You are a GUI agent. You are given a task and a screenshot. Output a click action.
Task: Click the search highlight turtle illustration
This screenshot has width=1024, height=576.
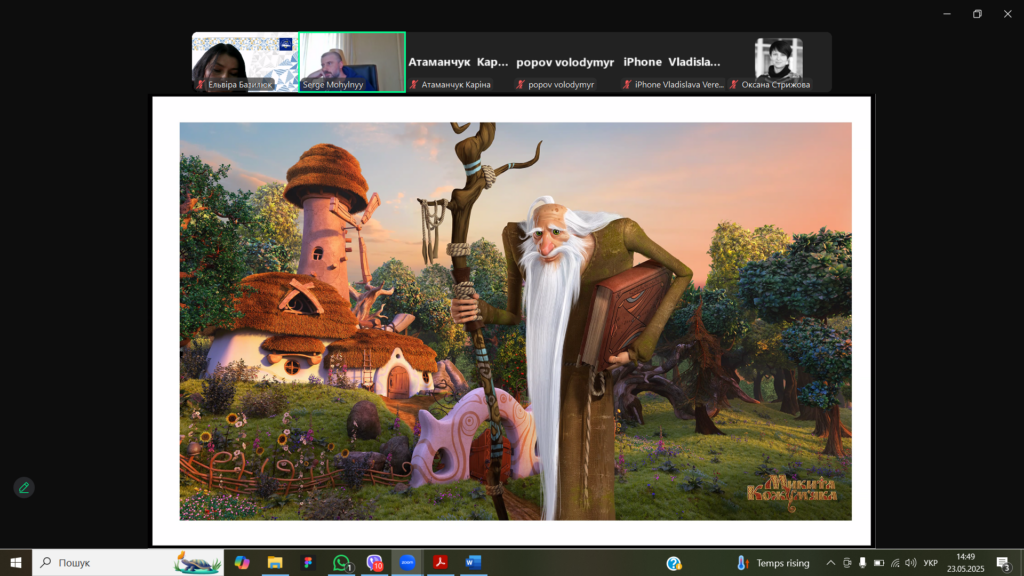(197, 562)
